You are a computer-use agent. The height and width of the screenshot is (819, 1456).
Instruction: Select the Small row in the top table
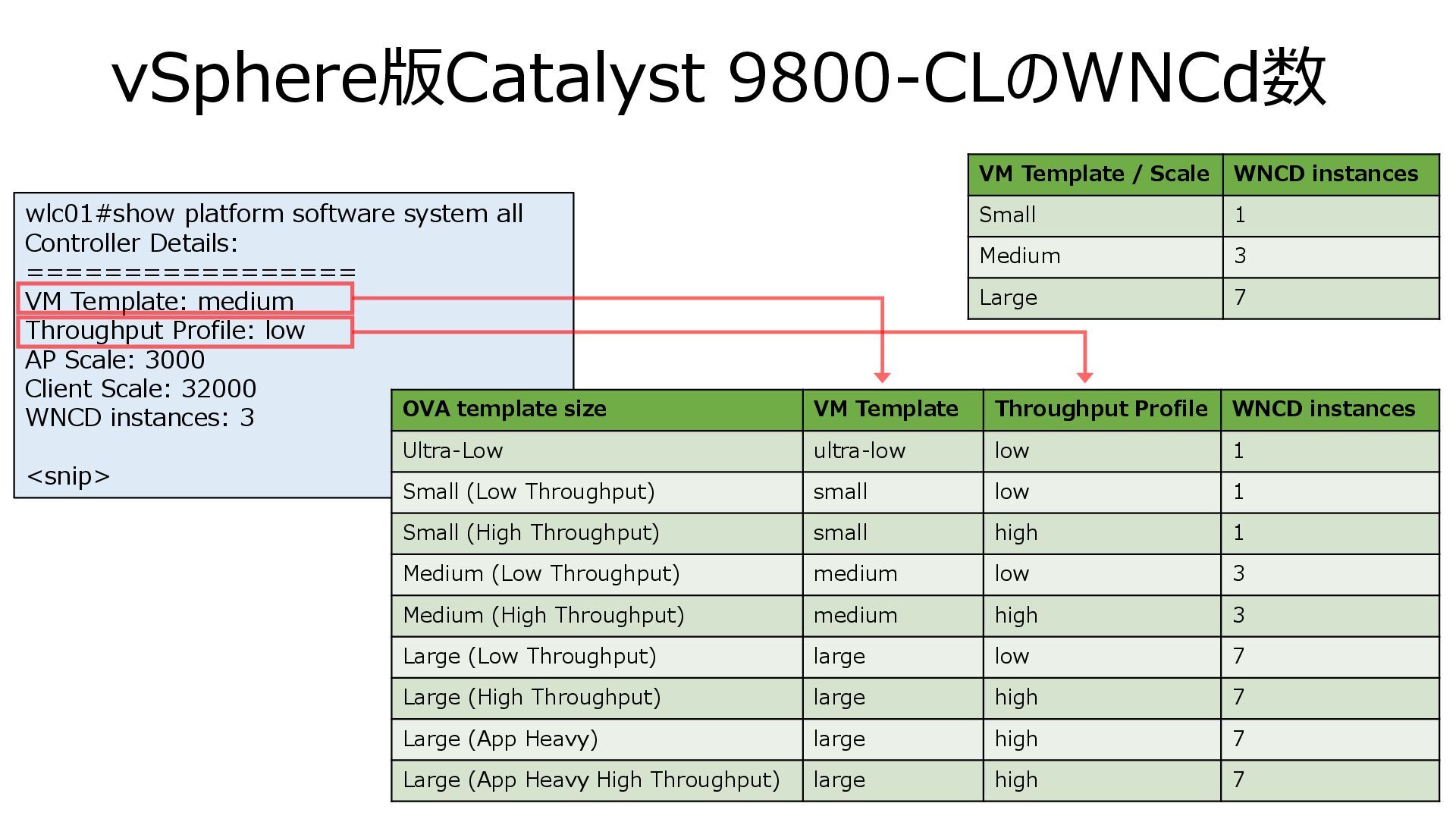(x=1007, y=215)
